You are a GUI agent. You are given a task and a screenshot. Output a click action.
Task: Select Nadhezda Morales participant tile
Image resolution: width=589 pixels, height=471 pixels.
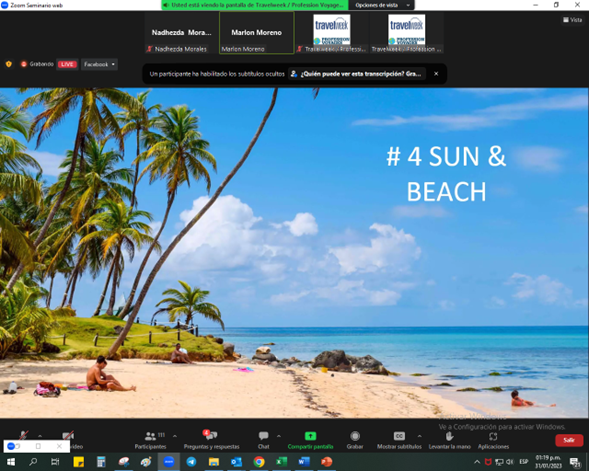coord(181,33)
